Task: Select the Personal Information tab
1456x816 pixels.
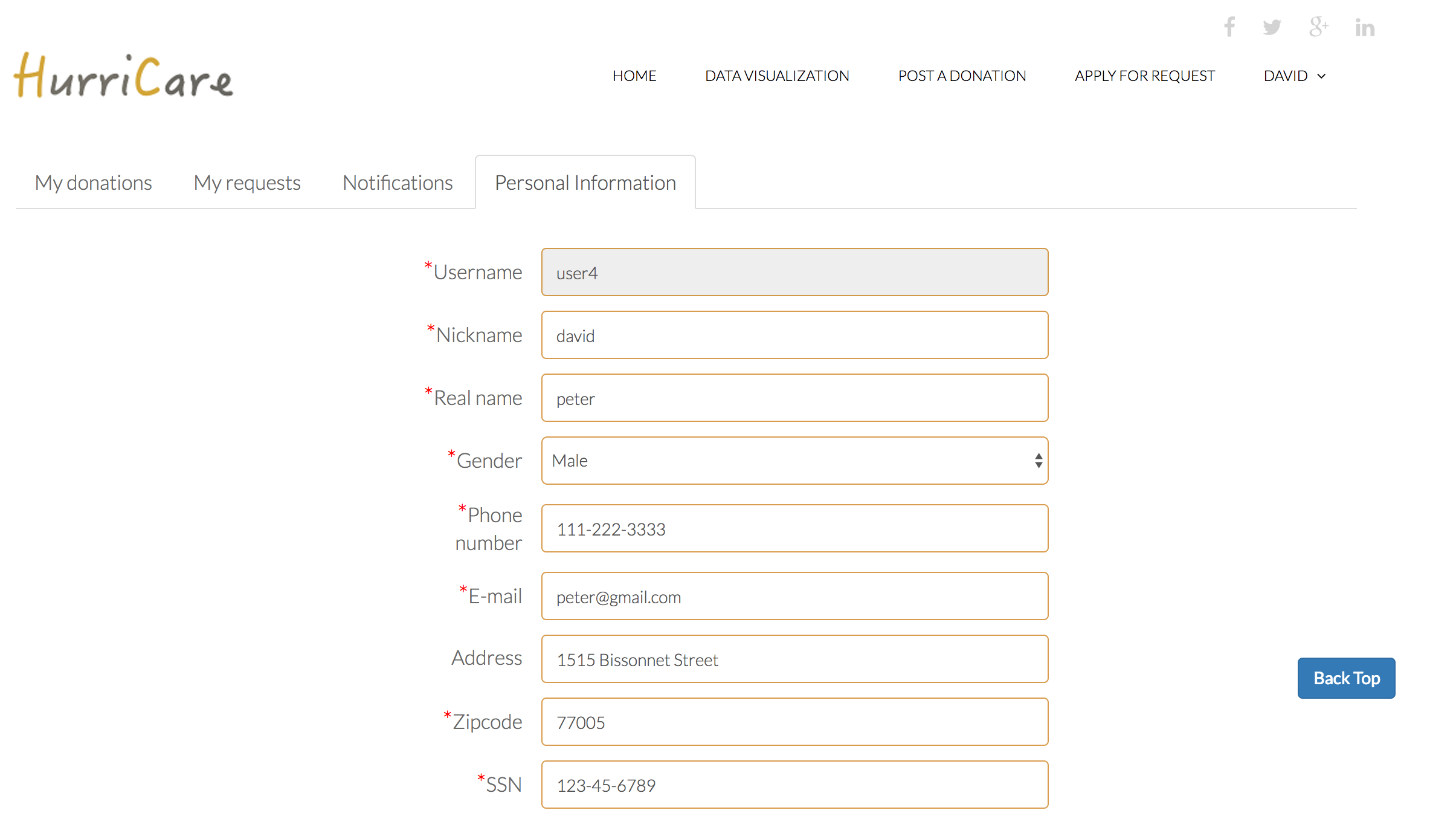Action: (x=585, y=183)
